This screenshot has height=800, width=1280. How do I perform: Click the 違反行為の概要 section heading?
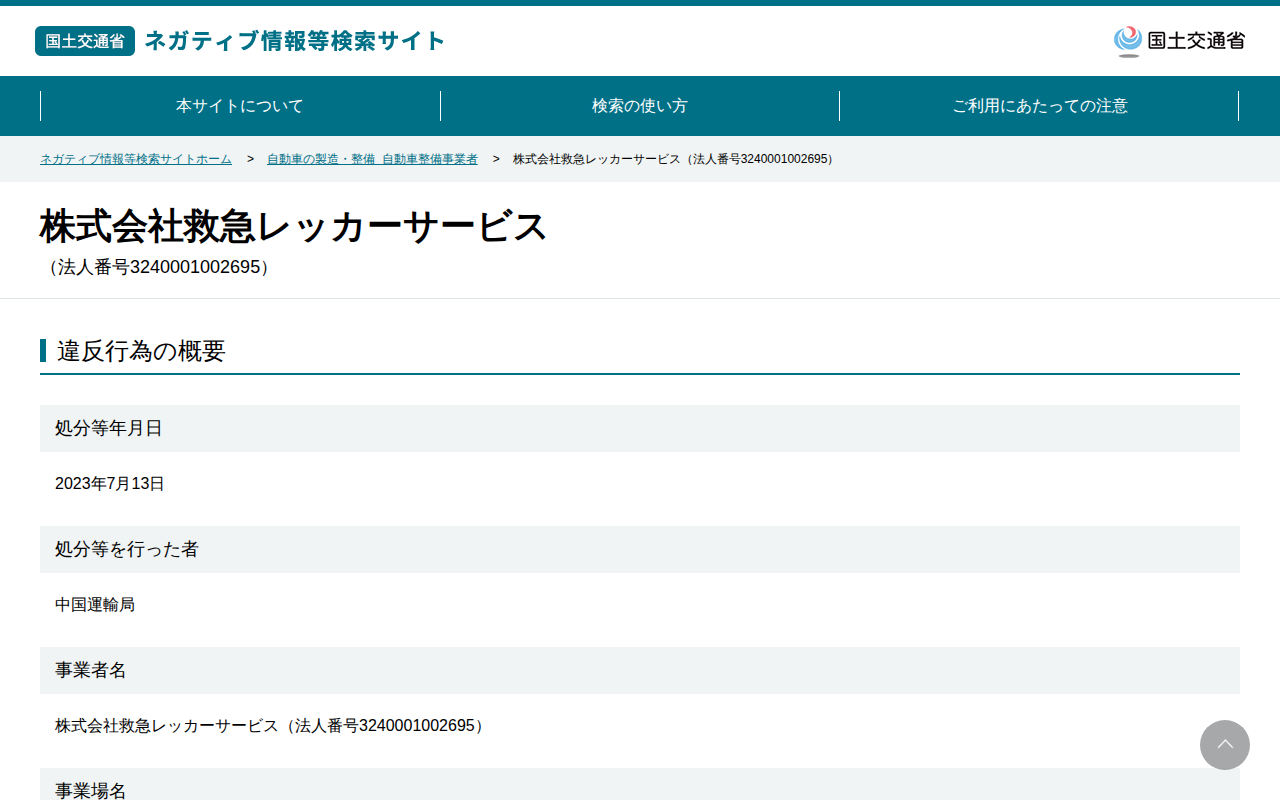point(141,351)
